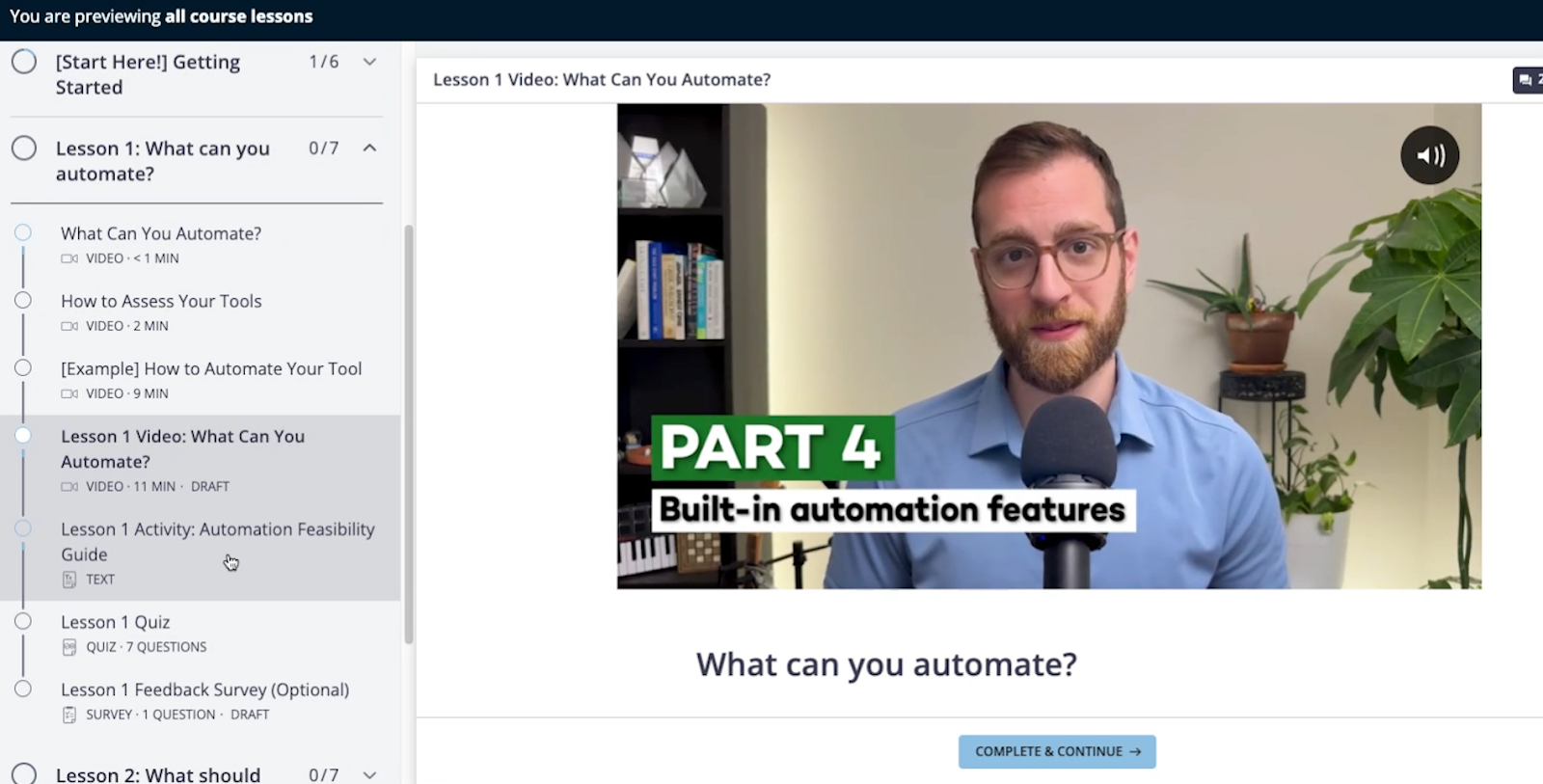This screenshot has width=1543, height=784.
Task: Click video icon beside 11 MIN DRAFT
Action: pyautogui.click(x=69, y=487)
